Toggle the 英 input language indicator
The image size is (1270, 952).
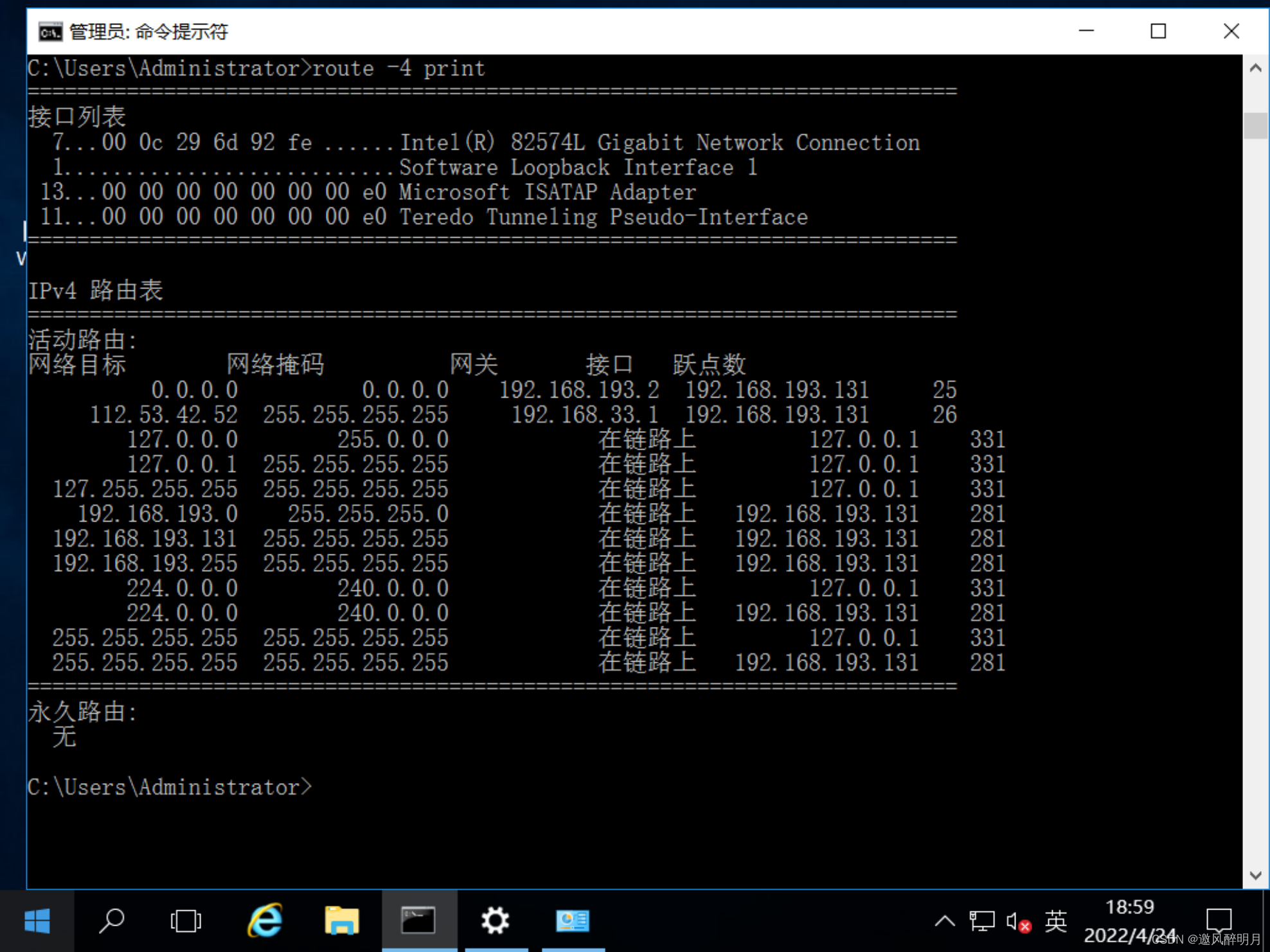tap(1055, 922)
